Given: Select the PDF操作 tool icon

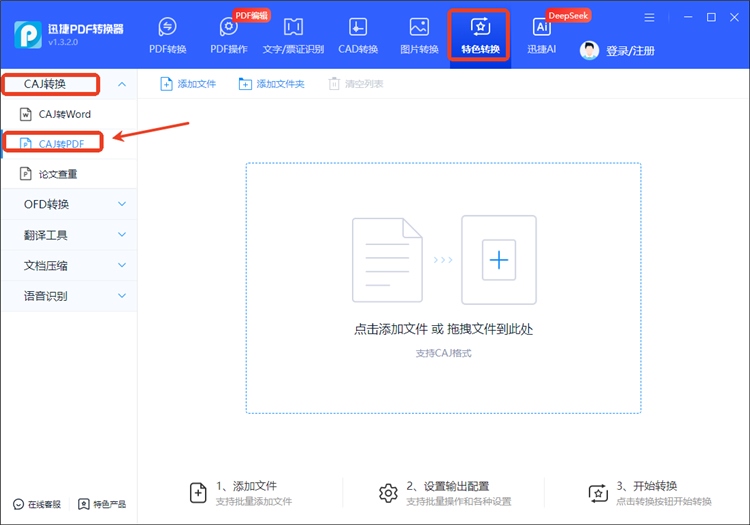Looking at the screenshot, I should (x=228, y=28).
